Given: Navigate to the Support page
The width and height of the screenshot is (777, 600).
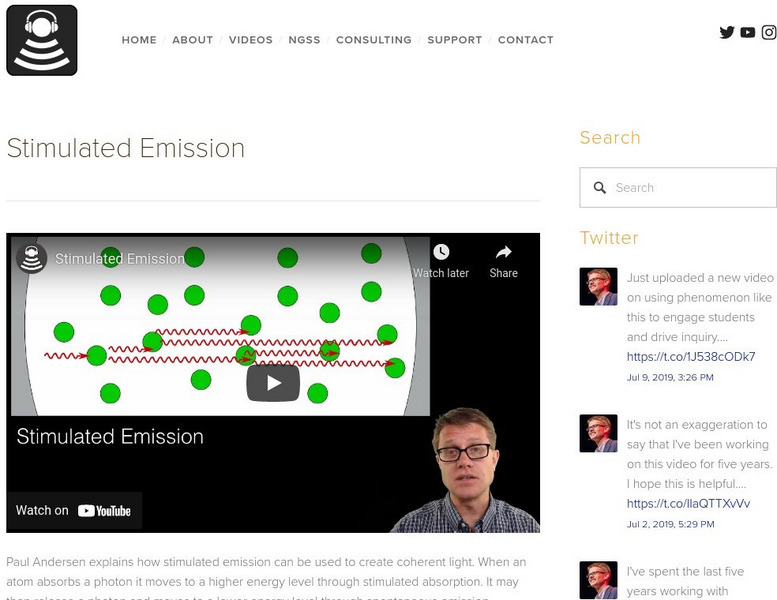Looking at the screenshot, I should 455,40.
